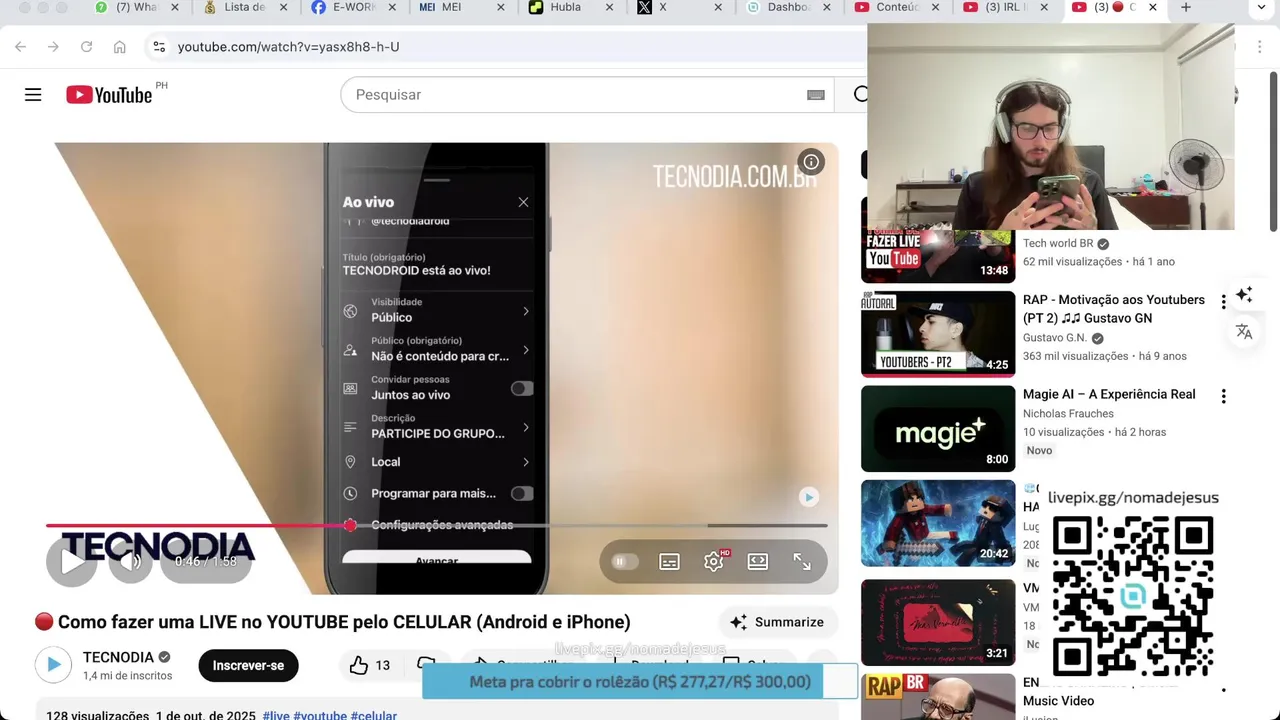
Task: Open player settings gear
Action: (714, 562)
